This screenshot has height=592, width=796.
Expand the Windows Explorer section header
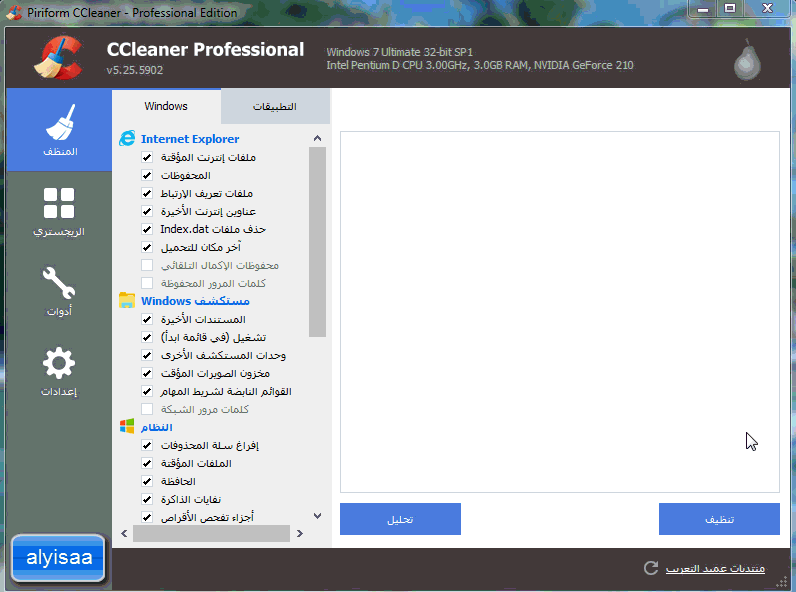point(195,300)
